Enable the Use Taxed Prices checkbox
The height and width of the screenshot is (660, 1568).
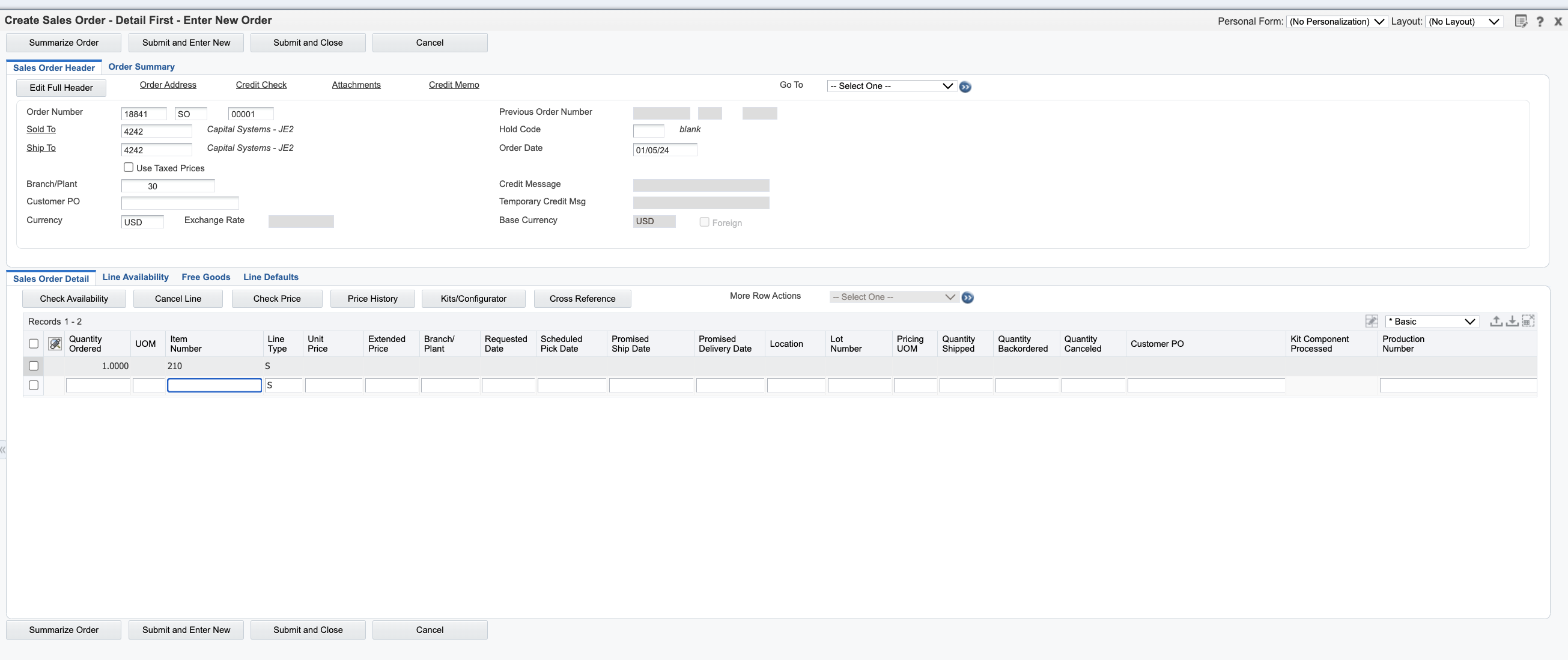[129, 168]
